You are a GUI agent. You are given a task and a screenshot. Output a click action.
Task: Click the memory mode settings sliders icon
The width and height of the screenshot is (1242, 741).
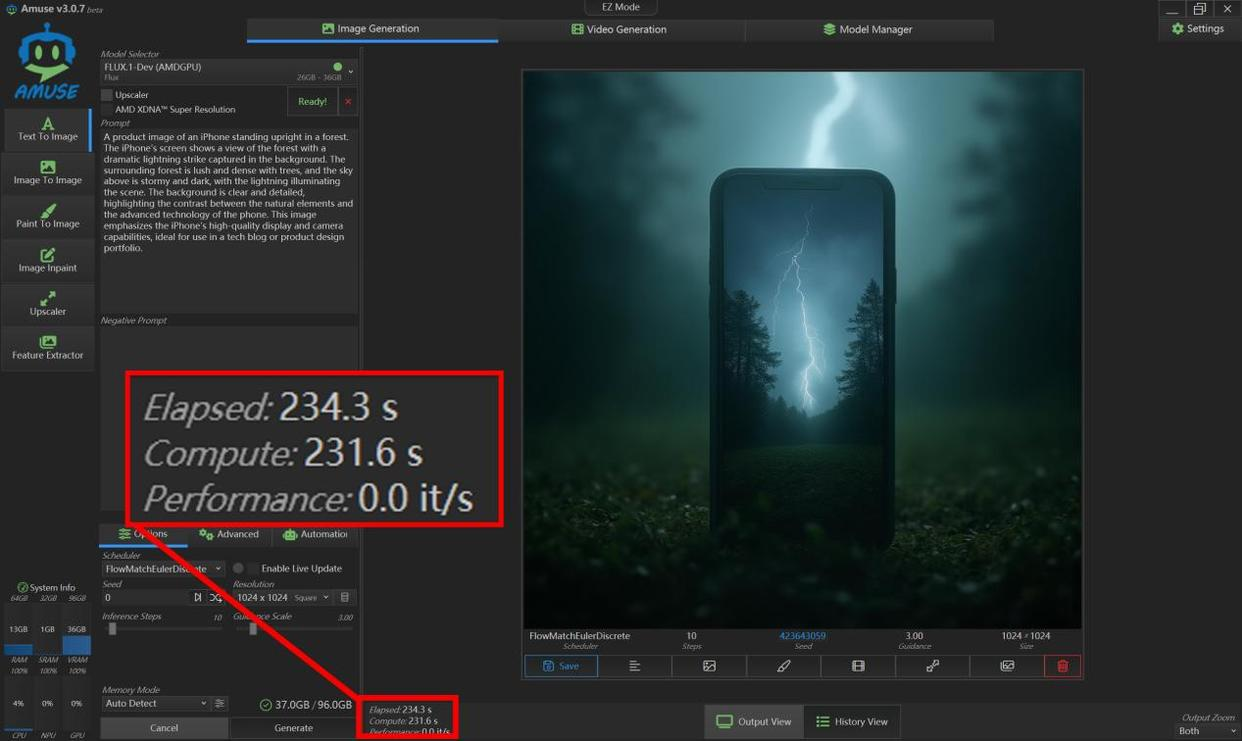click(x=220, y=704)
